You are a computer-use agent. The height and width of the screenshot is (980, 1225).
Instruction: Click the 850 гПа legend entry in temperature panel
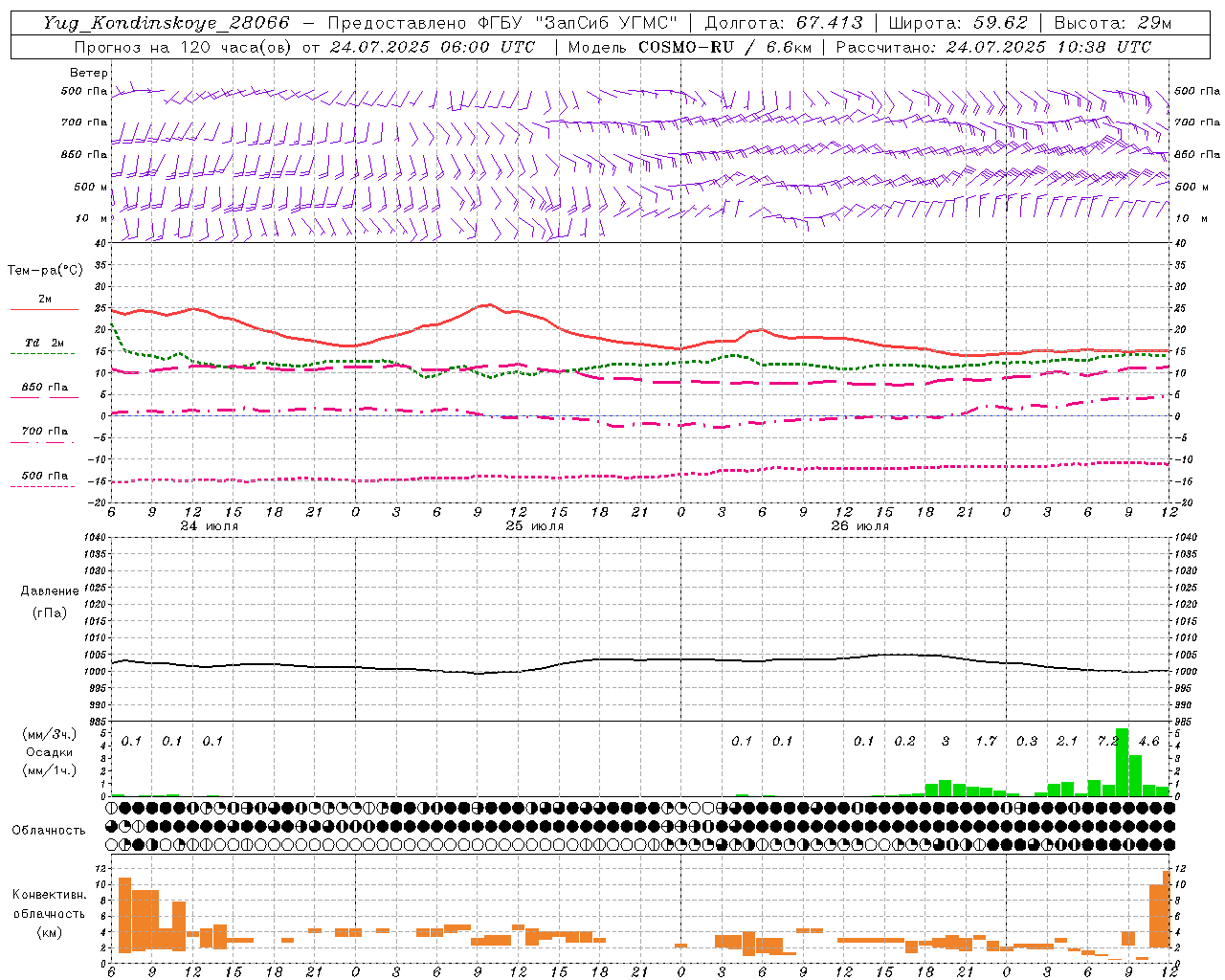(x=44, y=388)
